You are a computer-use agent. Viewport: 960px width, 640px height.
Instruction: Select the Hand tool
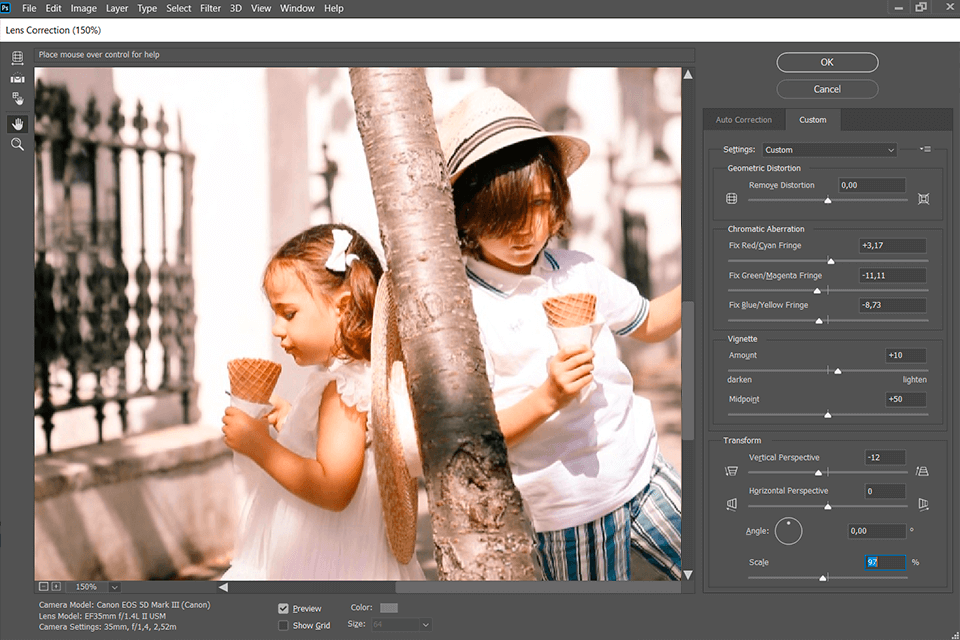[17, 123]
